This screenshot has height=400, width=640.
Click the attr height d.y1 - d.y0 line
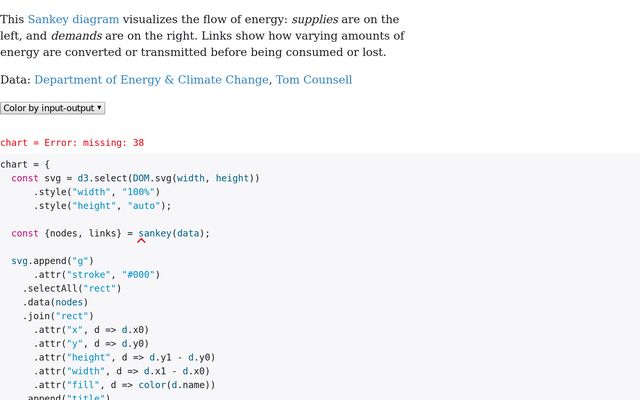125,357
